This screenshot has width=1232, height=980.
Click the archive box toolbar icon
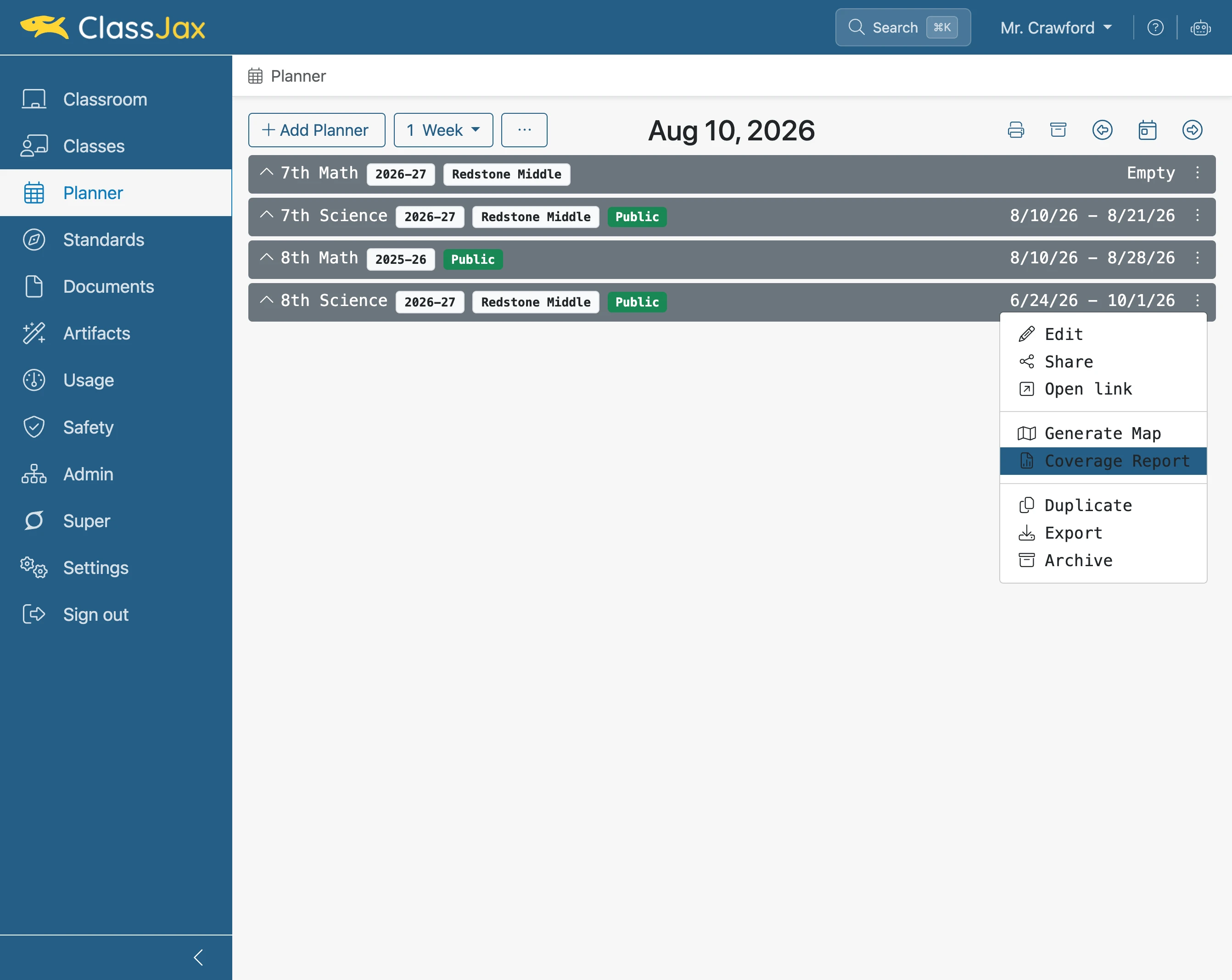[1058, 130]
